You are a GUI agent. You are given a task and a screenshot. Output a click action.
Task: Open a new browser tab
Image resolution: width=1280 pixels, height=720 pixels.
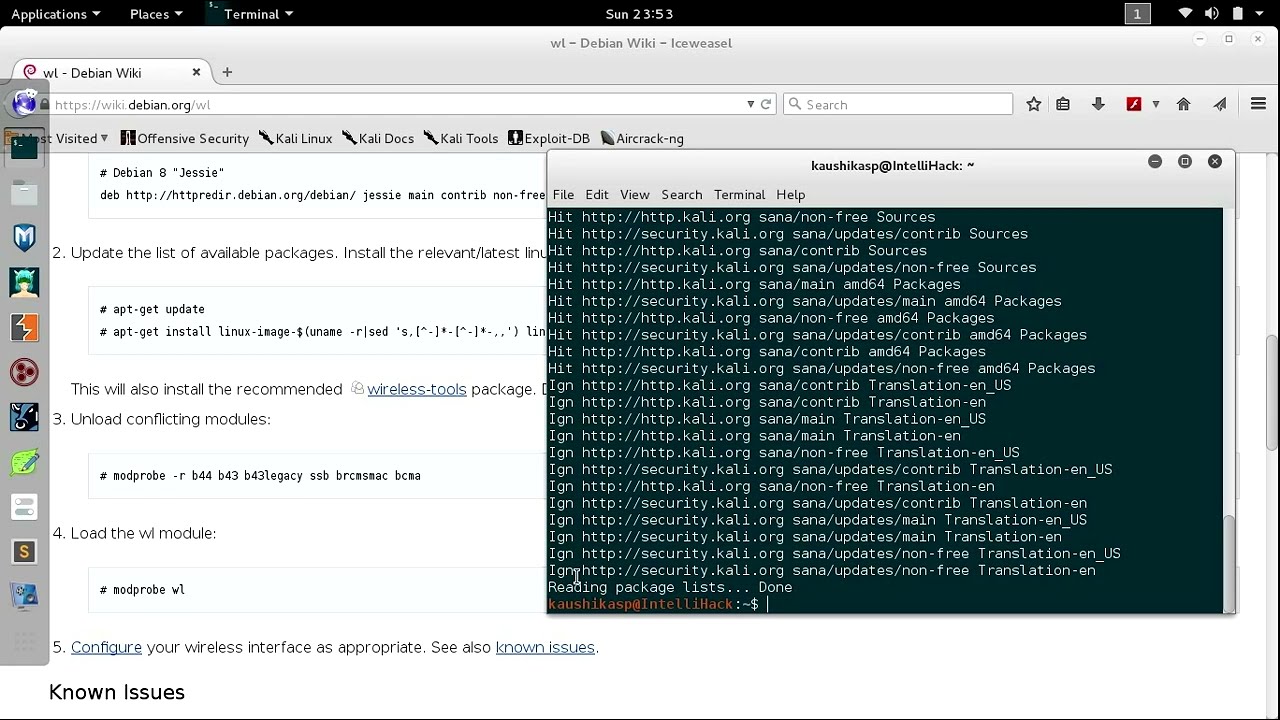coord(227,72)
